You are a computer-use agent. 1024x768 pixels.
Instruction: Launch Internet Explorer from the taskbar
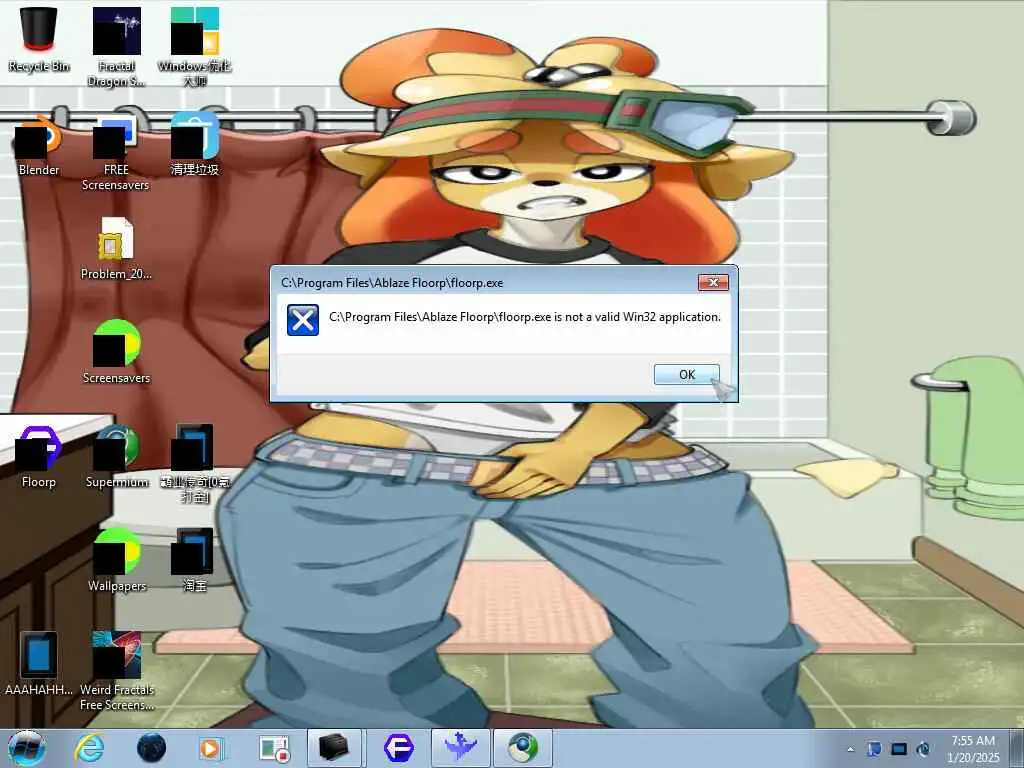(x=89, y=748)
